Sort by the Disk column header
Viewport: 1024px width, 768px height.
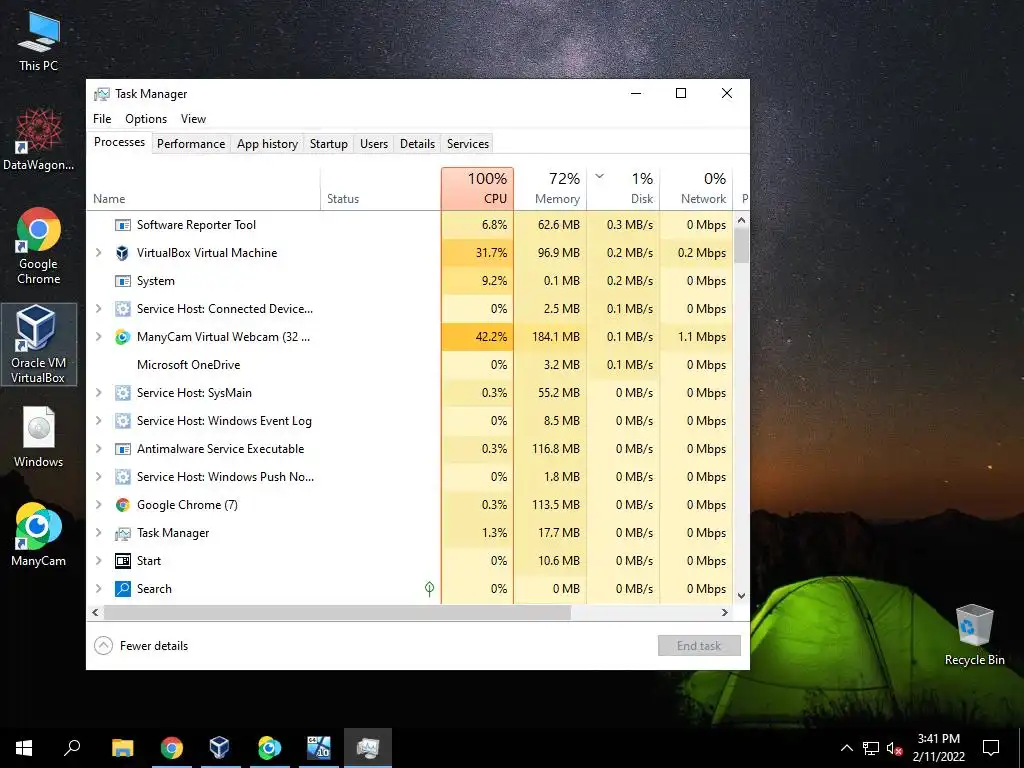[x=624, y=189]
